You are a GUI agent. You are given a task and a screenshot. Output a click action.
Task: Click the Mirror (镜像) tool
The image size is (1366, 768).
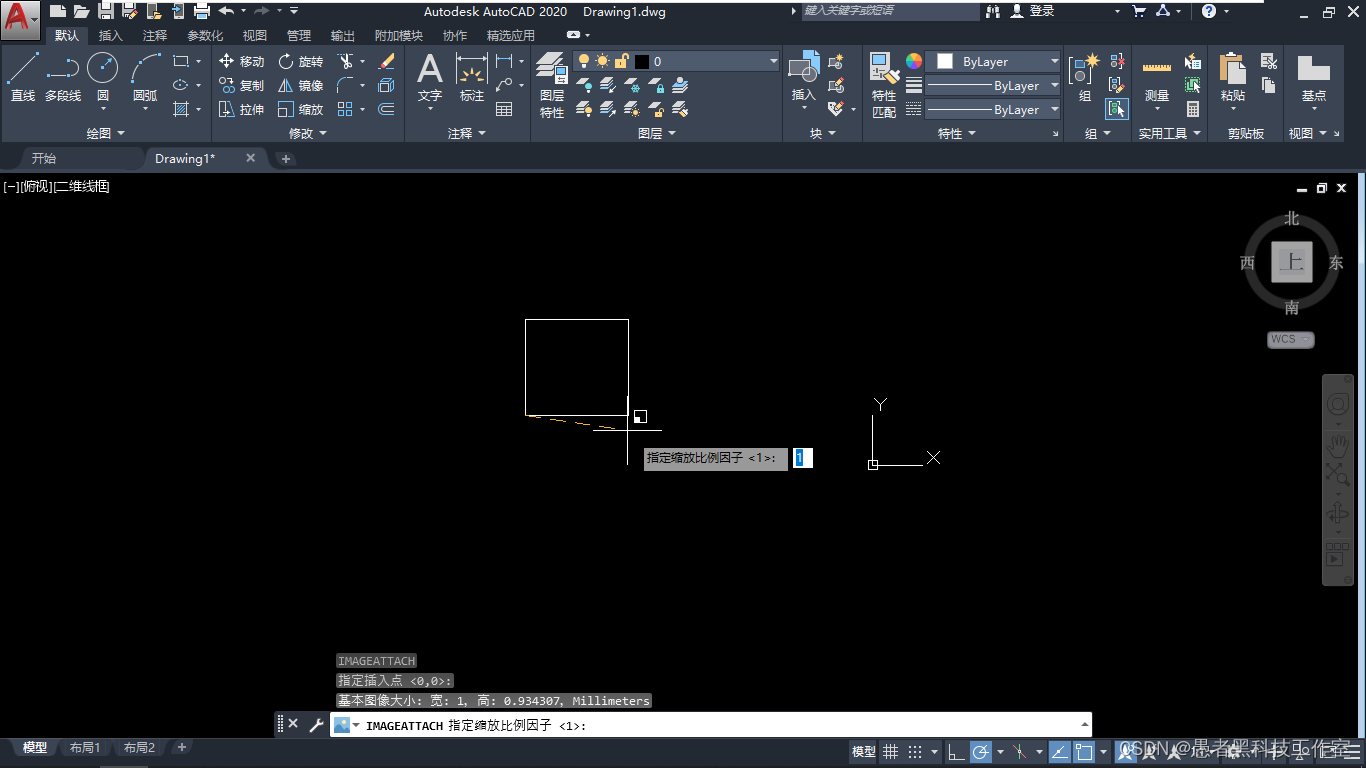click(301, 85)
